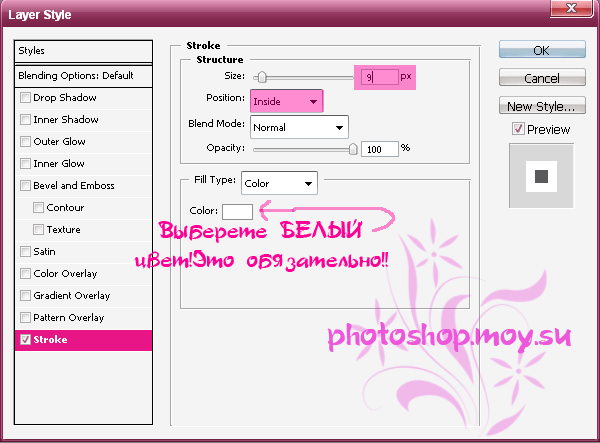Tick the Texture checkbox

38,230
